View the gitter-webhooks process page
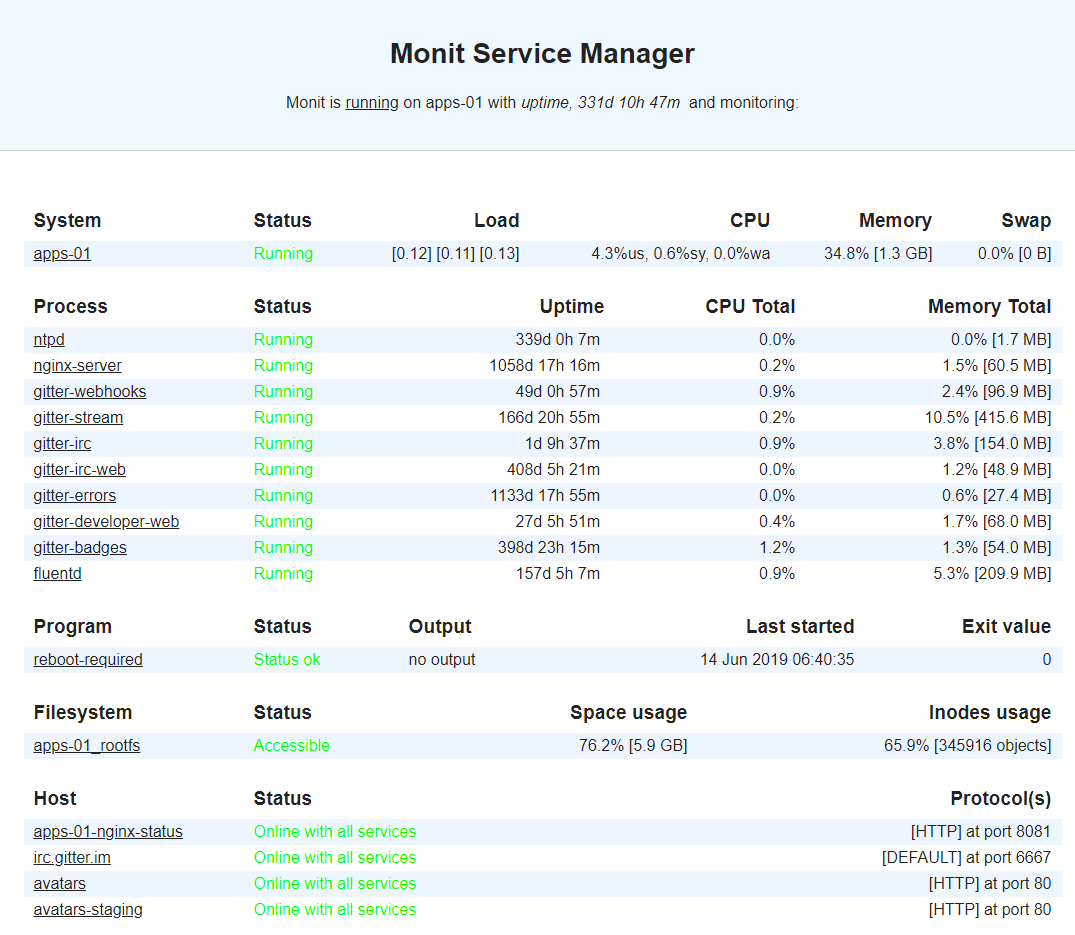1075x935 pixels. point(90,392)
